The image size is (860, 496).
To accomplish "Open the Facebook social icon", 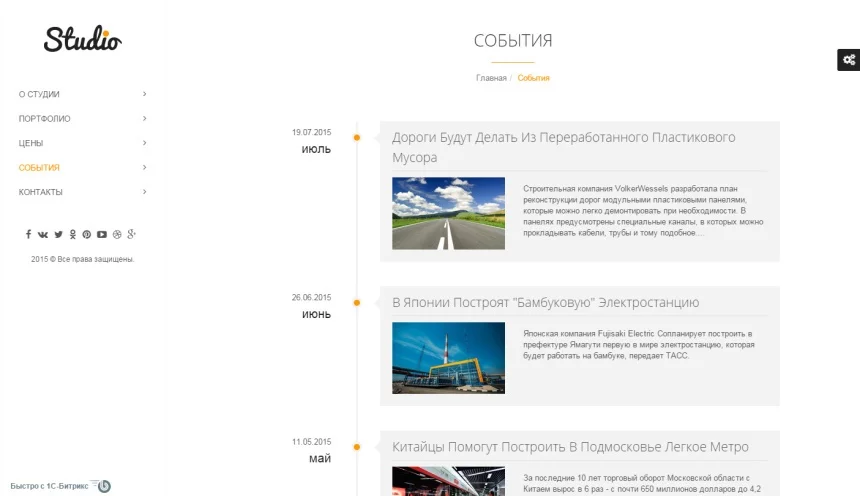I will [29, 234].
